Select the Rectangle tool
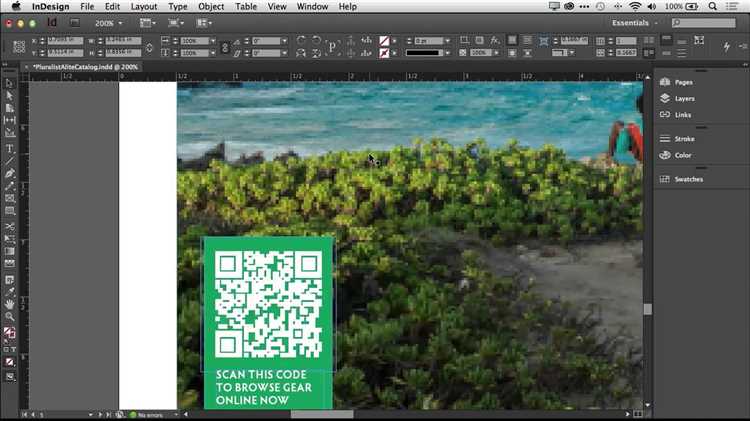Screen dimensions: 750x421 coord(9,210)
